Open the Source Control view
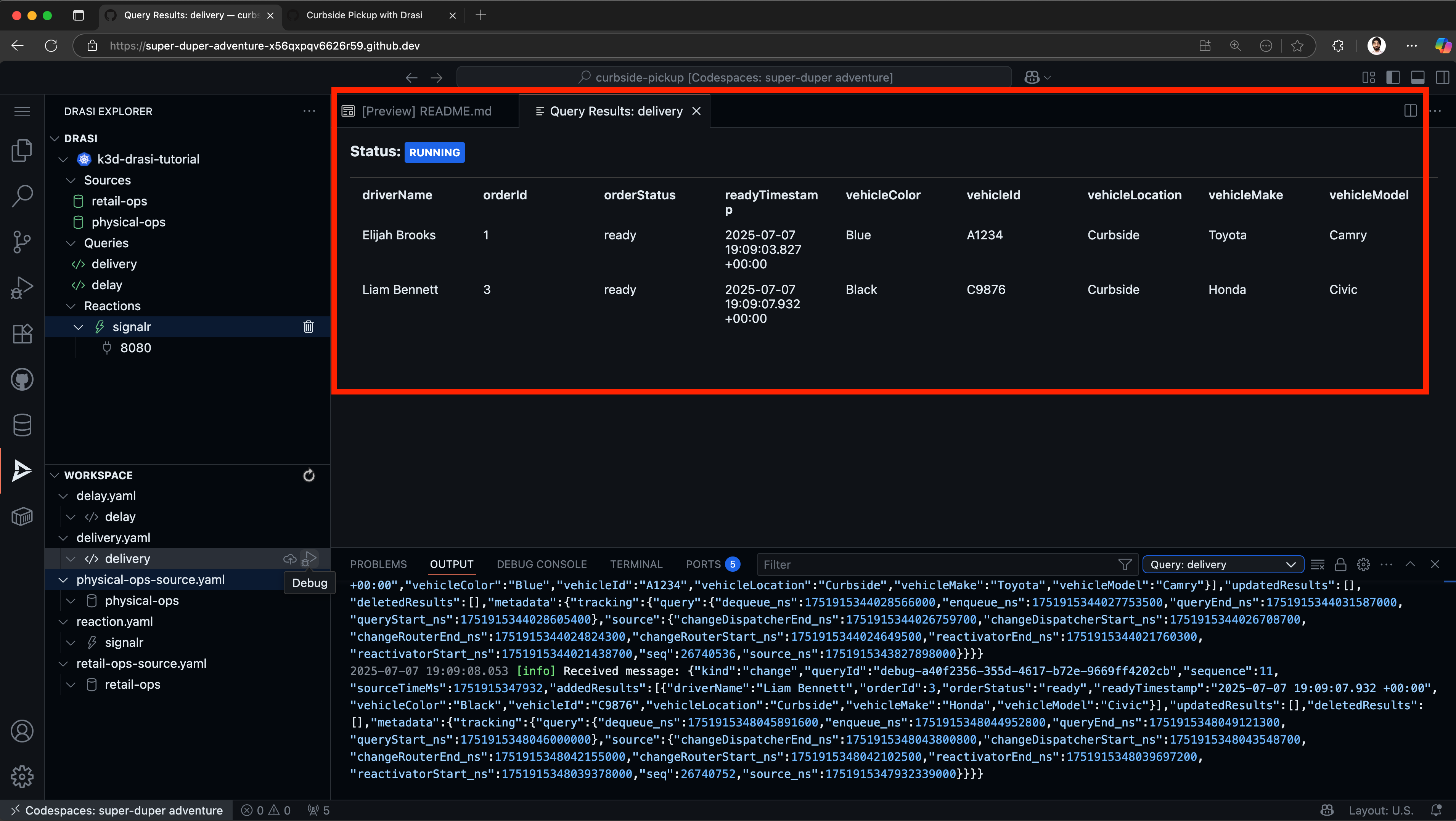This screenshot has height=821, width=1456. pos(22,241)
